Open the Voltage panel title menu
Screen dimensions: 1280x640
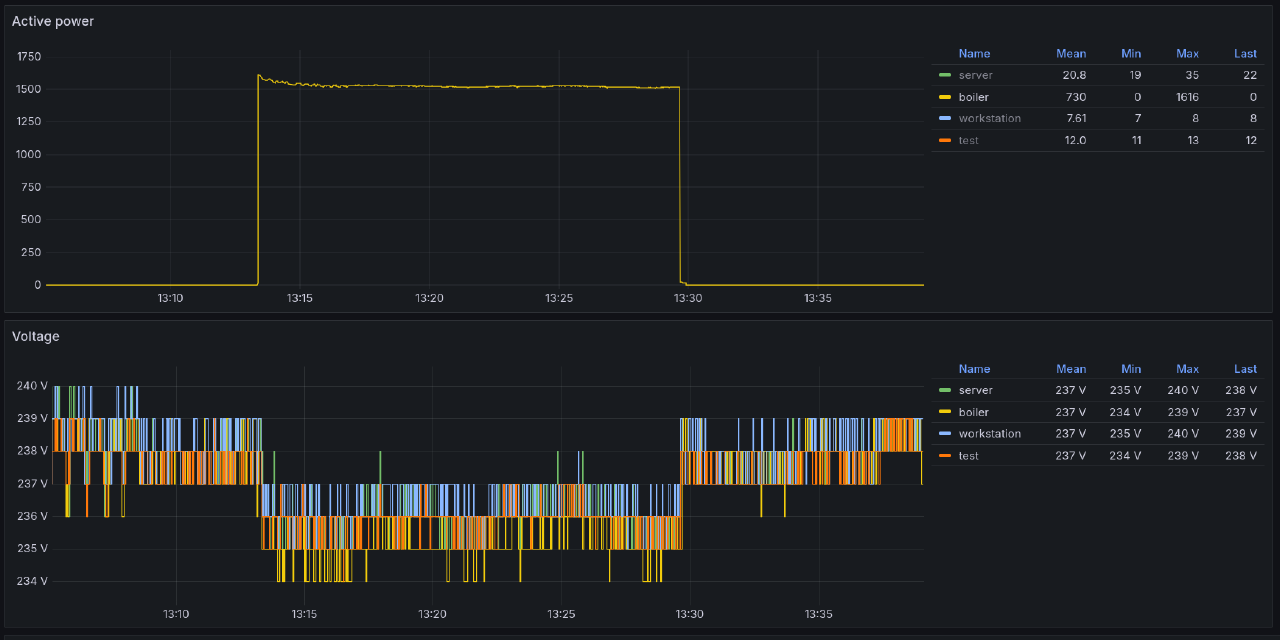coord(36,336)
